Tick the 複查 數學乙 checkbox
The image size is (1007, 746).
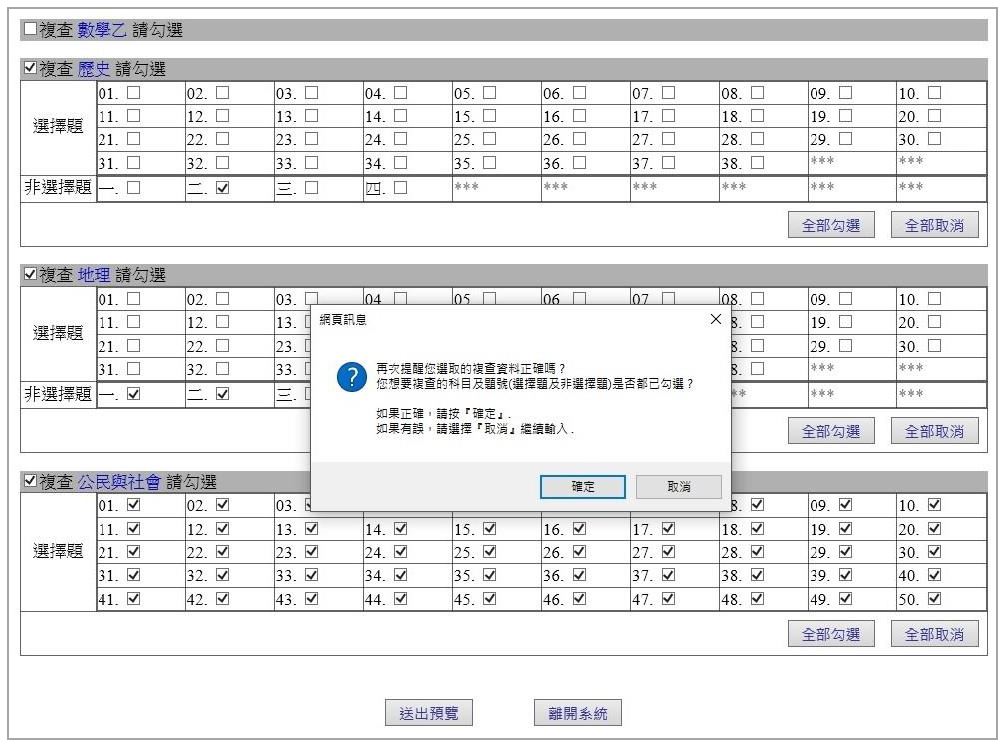(x=30, y=30)
